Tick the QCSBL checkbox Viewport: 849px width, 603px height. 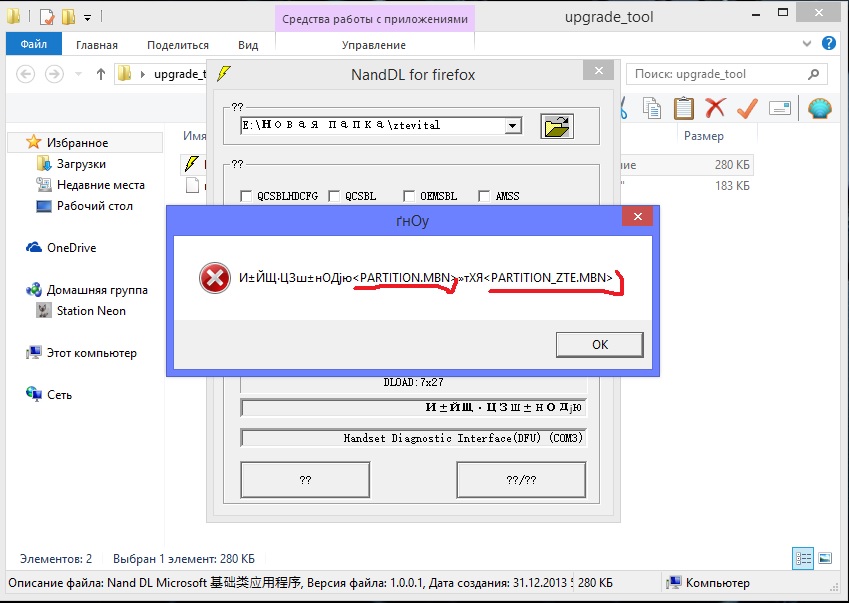(x=334, y=197)
